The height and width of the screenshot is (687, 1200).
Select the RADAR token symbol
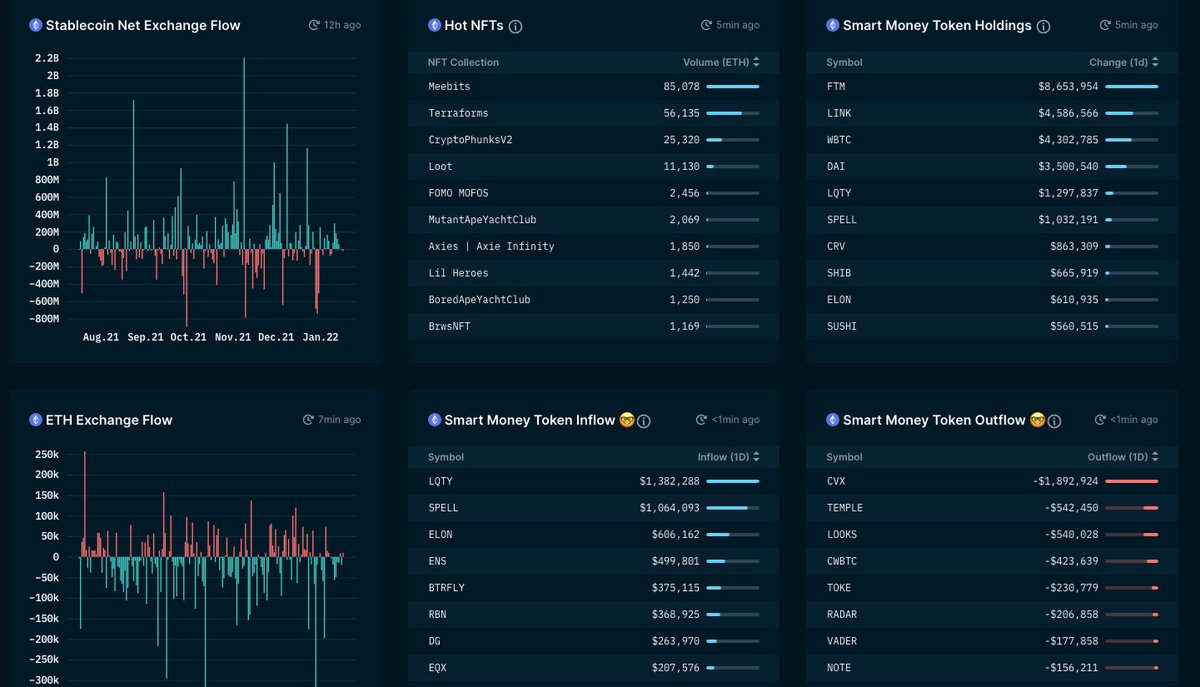click(x=842, y=615)
